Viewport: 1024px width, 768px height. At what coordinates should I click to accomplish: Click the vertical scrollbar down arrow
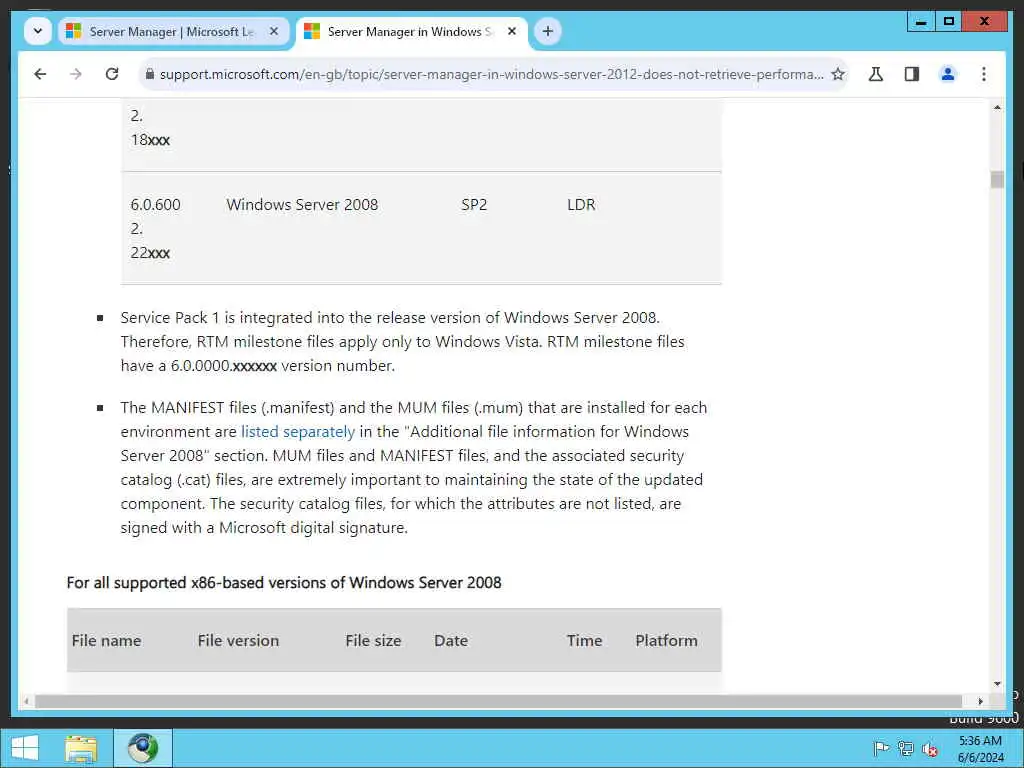pos(997,684)
